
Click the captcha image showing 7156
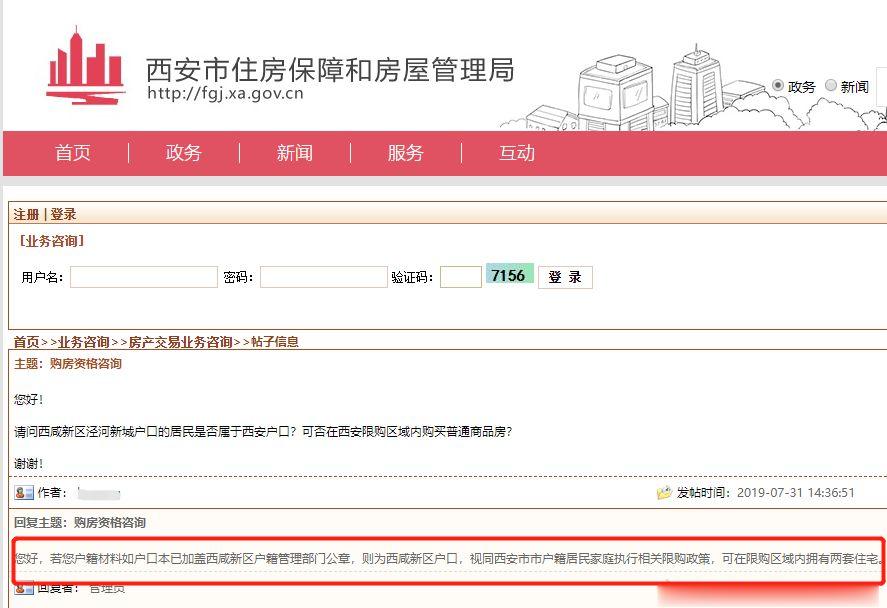[x=510, y=273]
